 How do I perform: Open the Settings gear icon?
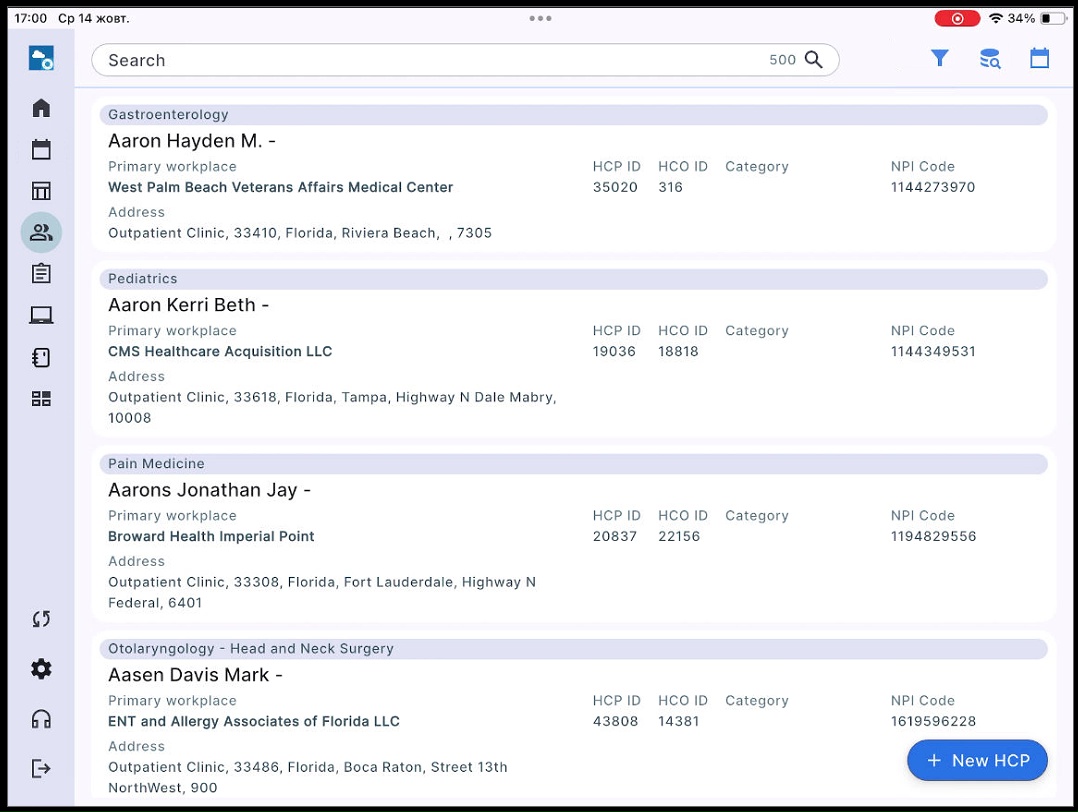tap(41, 669)
